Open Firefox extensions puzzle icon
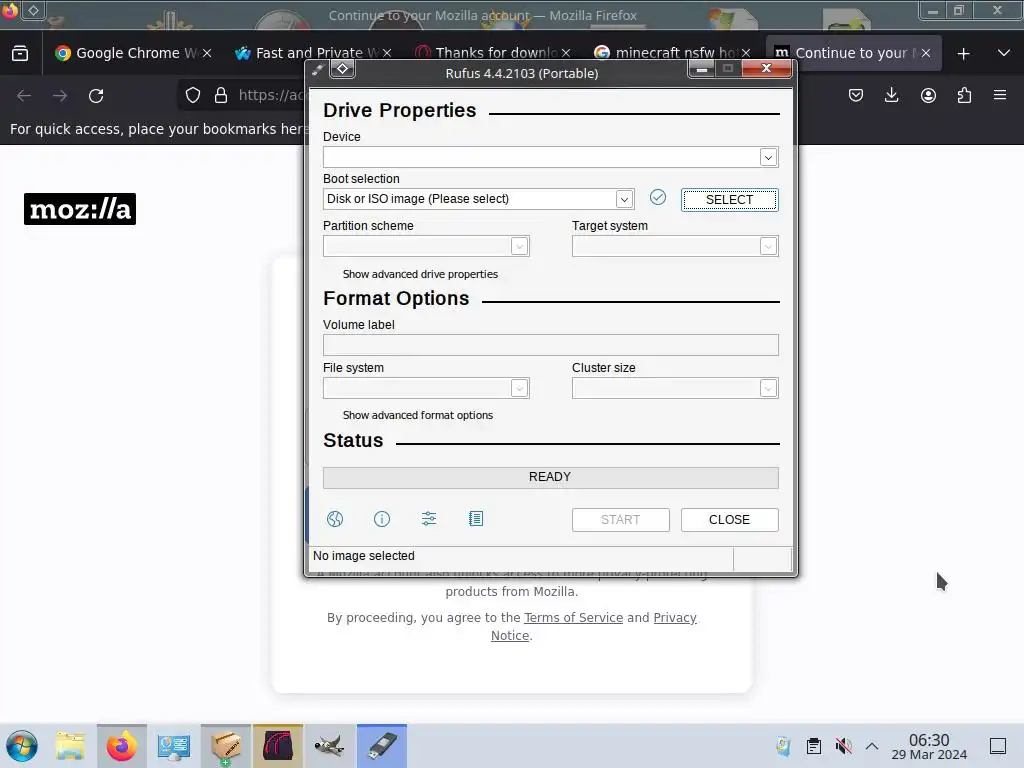The height and width of the screenshot is (768, 1024). (x=964, y=95)
